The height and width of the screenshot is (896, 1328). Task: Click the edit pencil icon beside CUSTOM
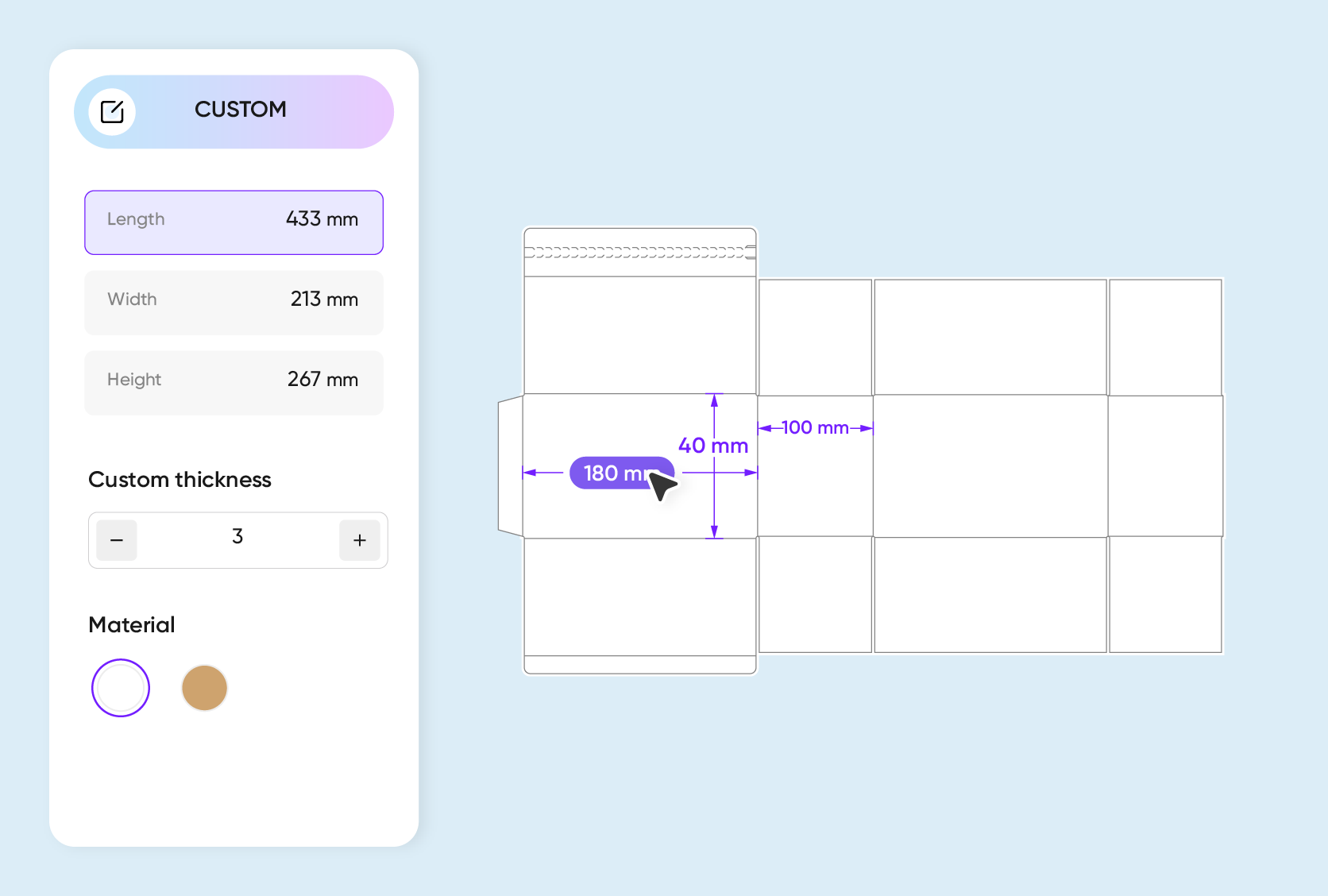[x=112, y=112]
